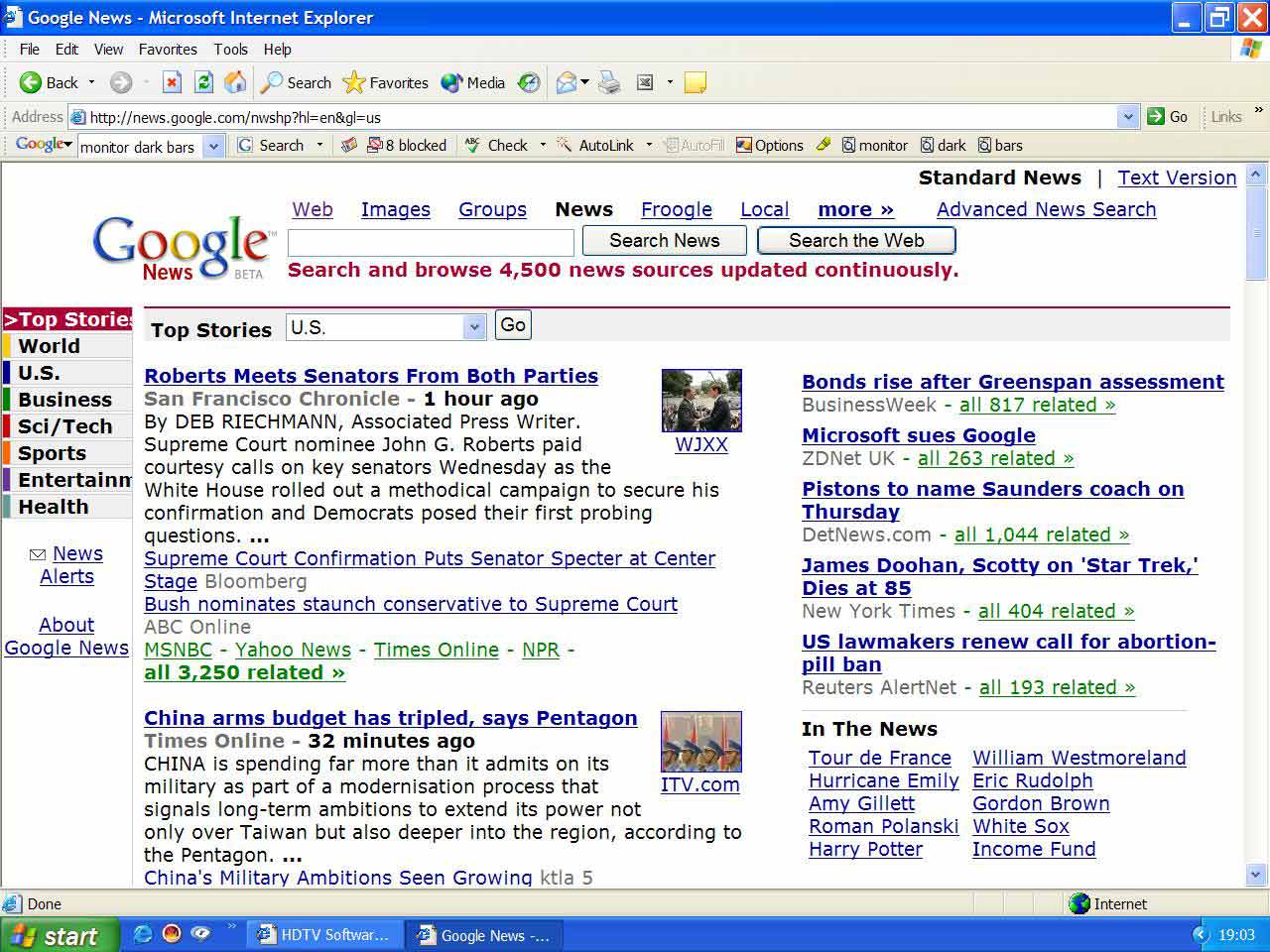Click the yellow note icon in toolbar

point(696,83)
